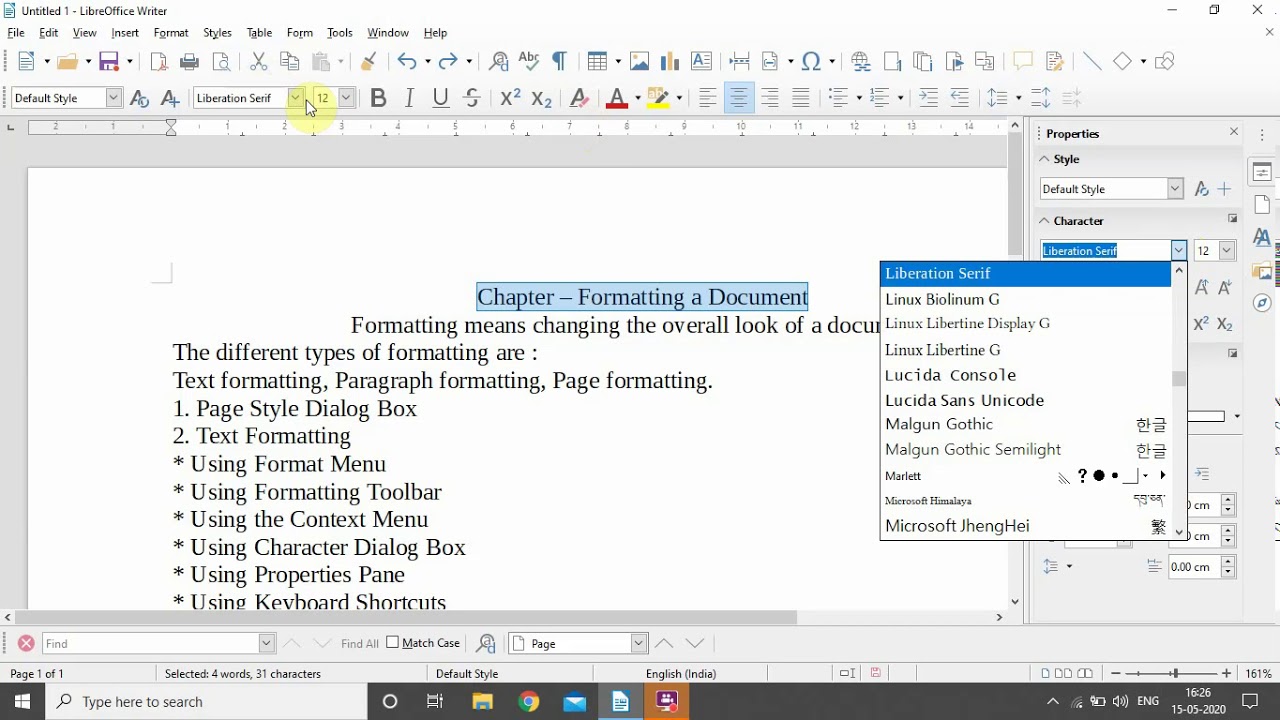The height and width of the screenshot is (720, 1280).
Task: Click the Insert Text Box icon
Action: [702, 62]
